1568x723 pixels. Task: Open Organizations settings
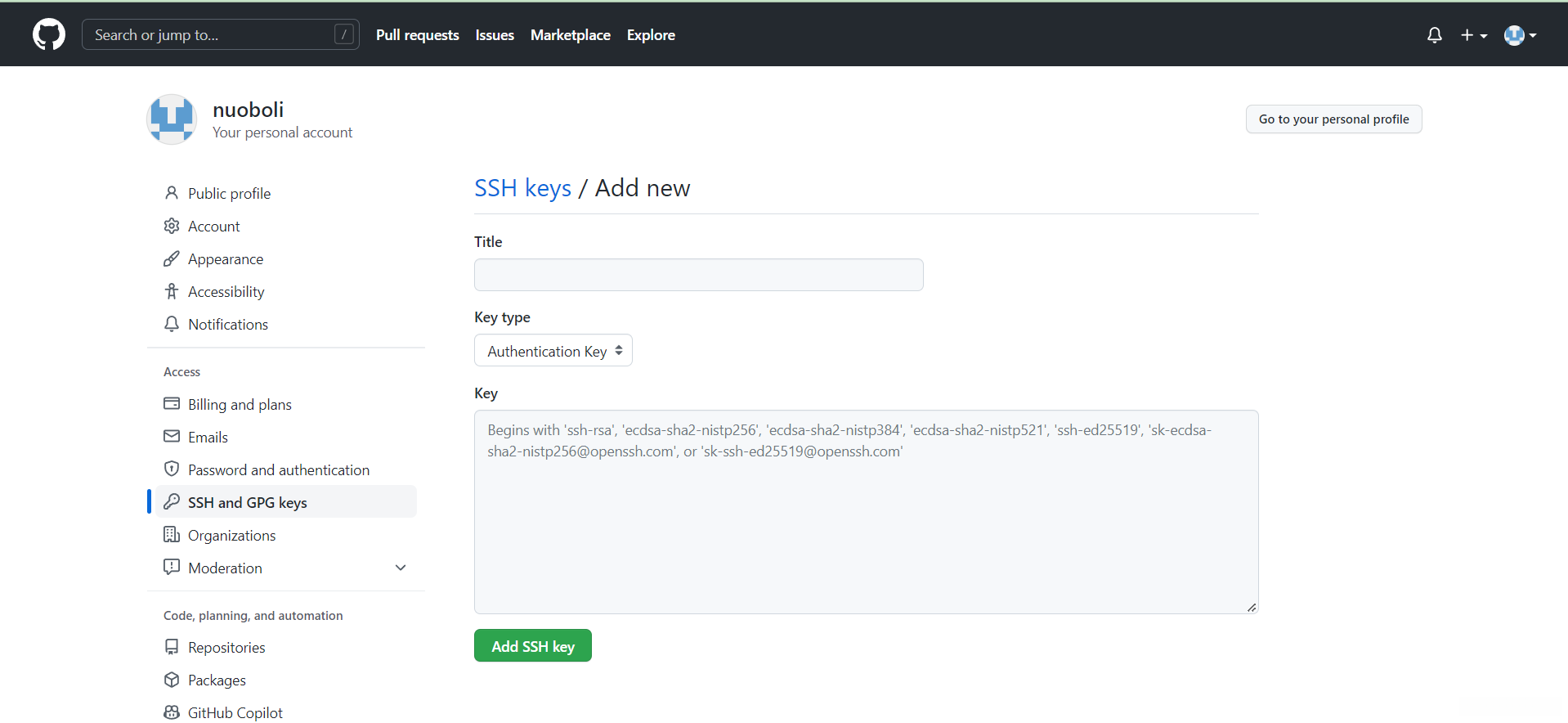point(232,536)
